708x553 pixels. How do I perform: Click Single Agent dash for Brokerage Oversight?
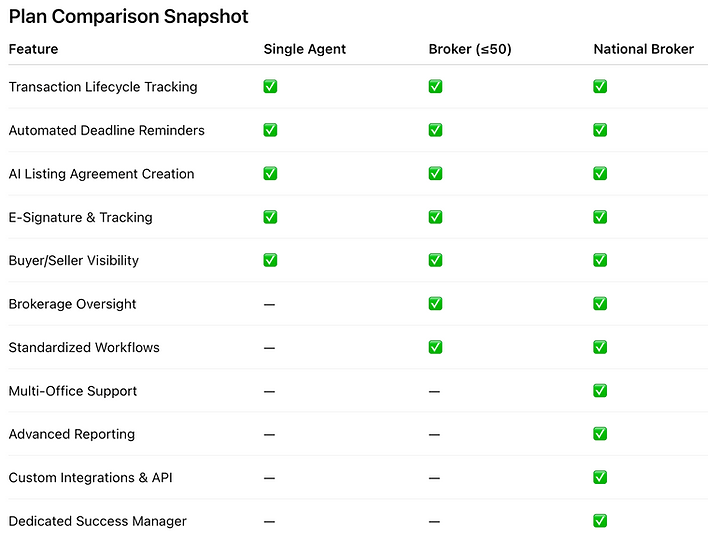270,305
